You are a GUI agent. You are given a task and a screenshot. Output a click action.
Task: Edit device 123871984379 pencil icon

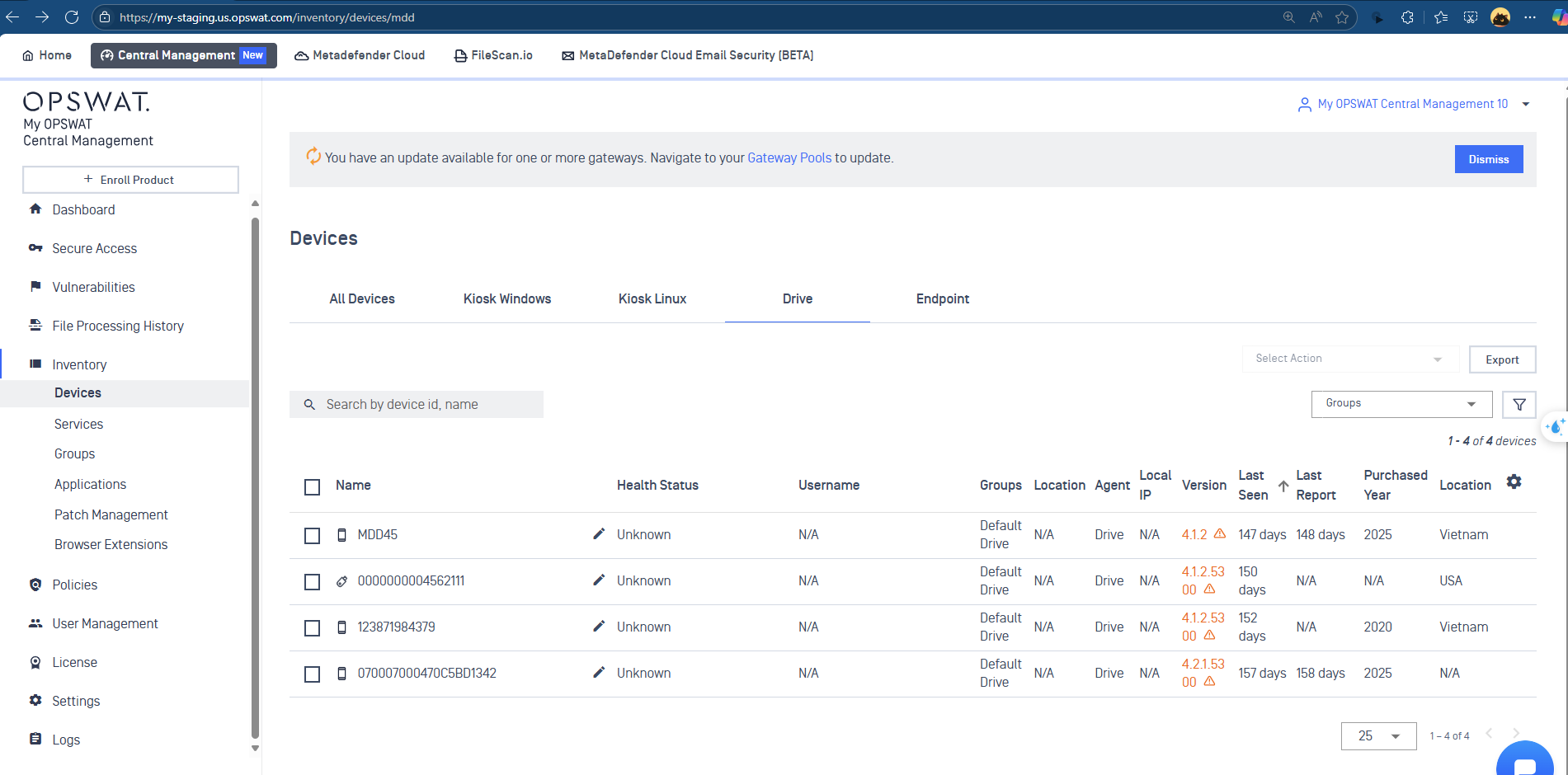coord(600,626)
